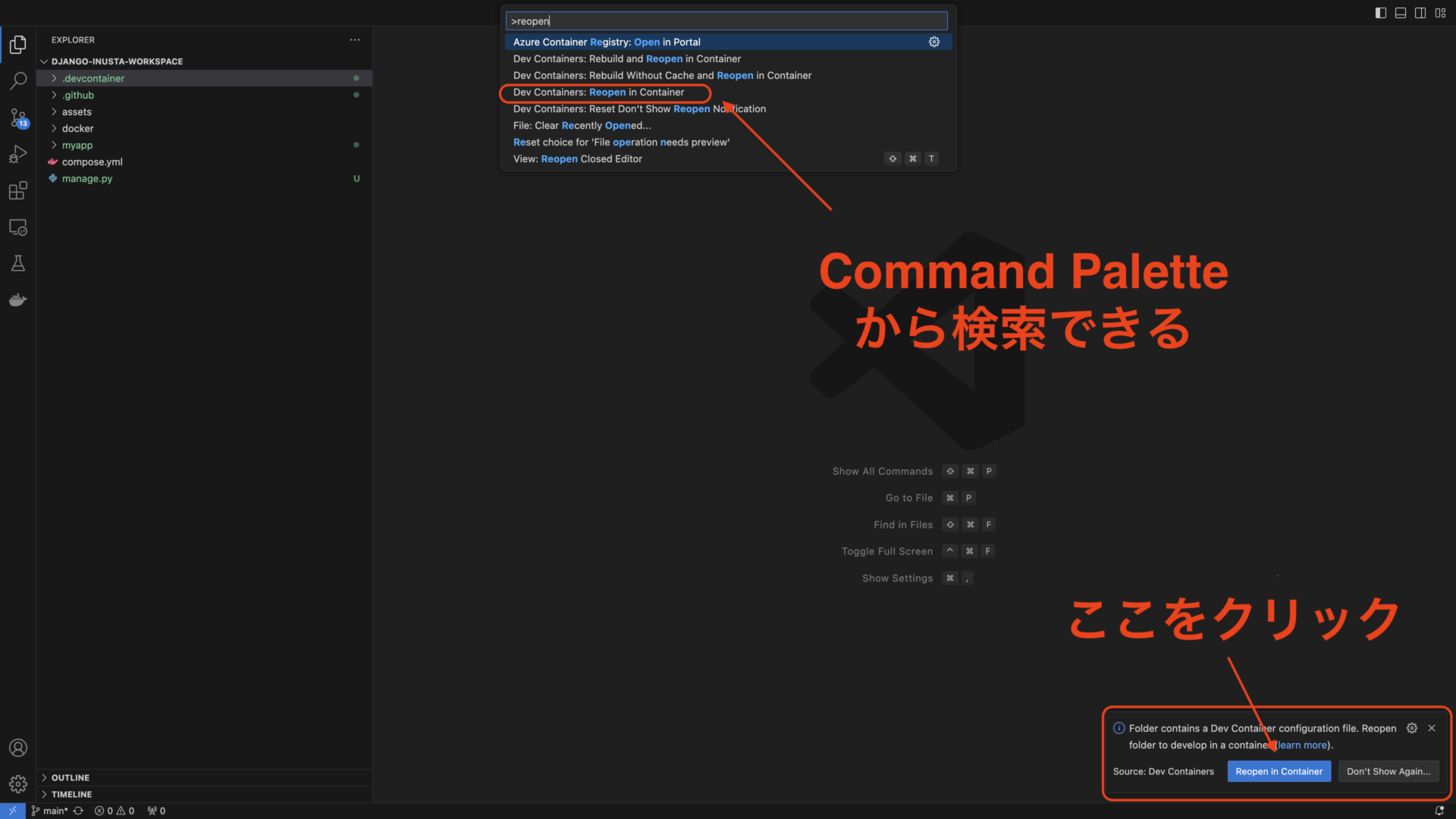Image resolution: width=1456 pixels, height=819 pixels.
Task: Click the forwarded ports indicator in status bar
Action: [156, 811]
